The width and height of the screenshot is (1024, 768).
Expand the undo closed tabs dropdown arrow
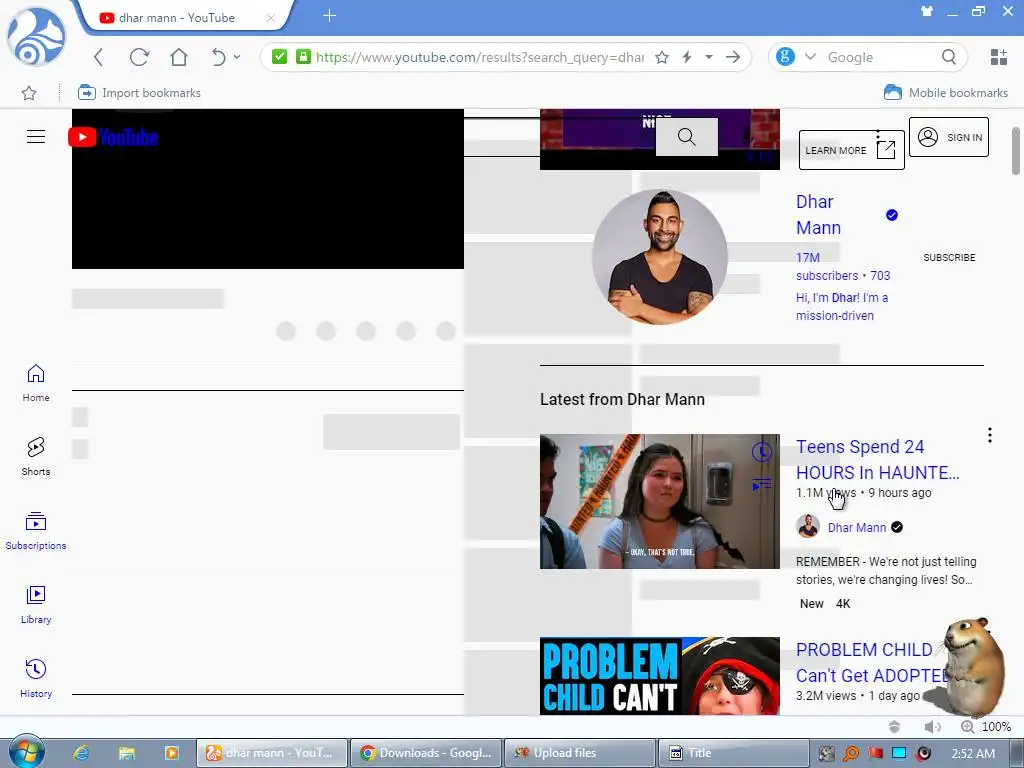237,57
